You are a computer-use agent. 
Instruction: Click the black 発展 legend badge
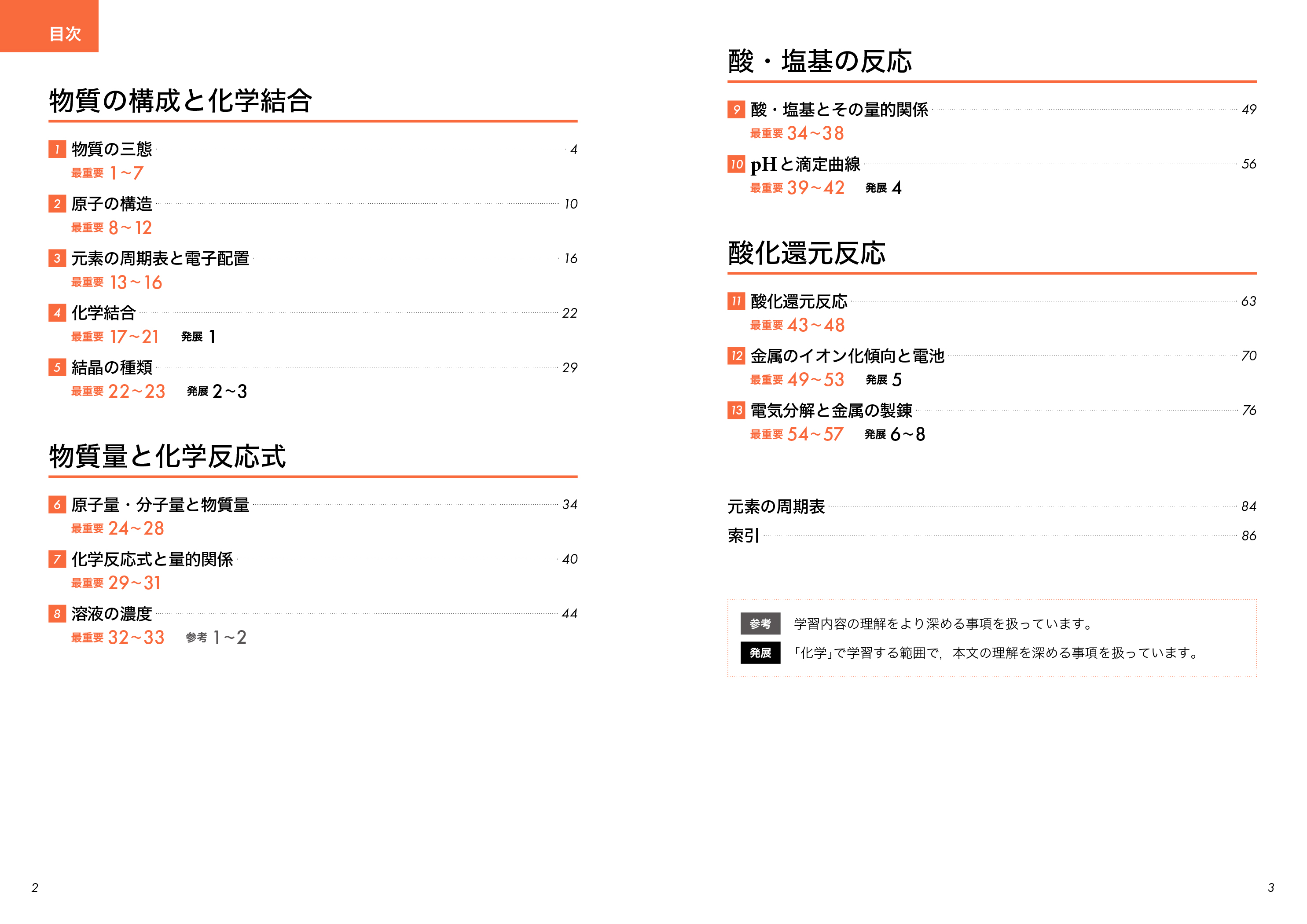click(x=760, y=653)
